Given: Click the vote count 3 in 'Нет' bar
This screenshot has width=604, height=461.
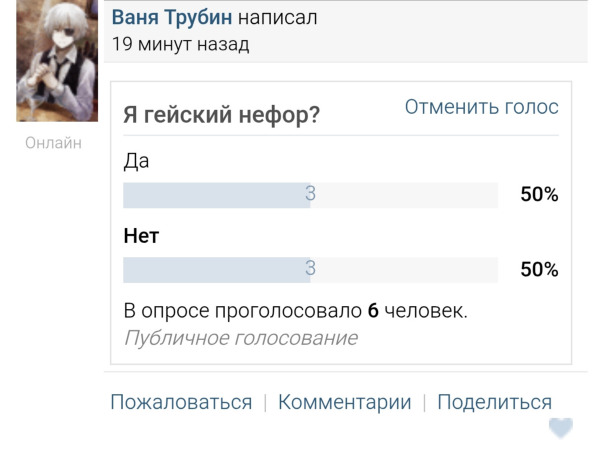Looking at the screenshot, I should [310, 268].
